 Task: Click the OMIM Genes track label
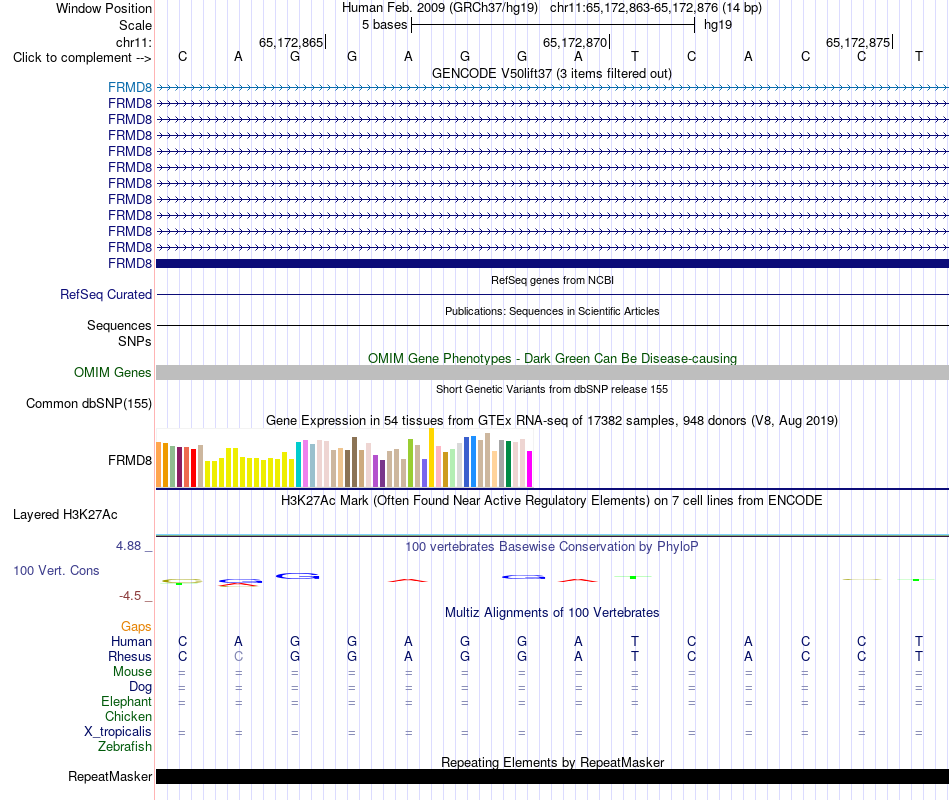pos(113,373)
